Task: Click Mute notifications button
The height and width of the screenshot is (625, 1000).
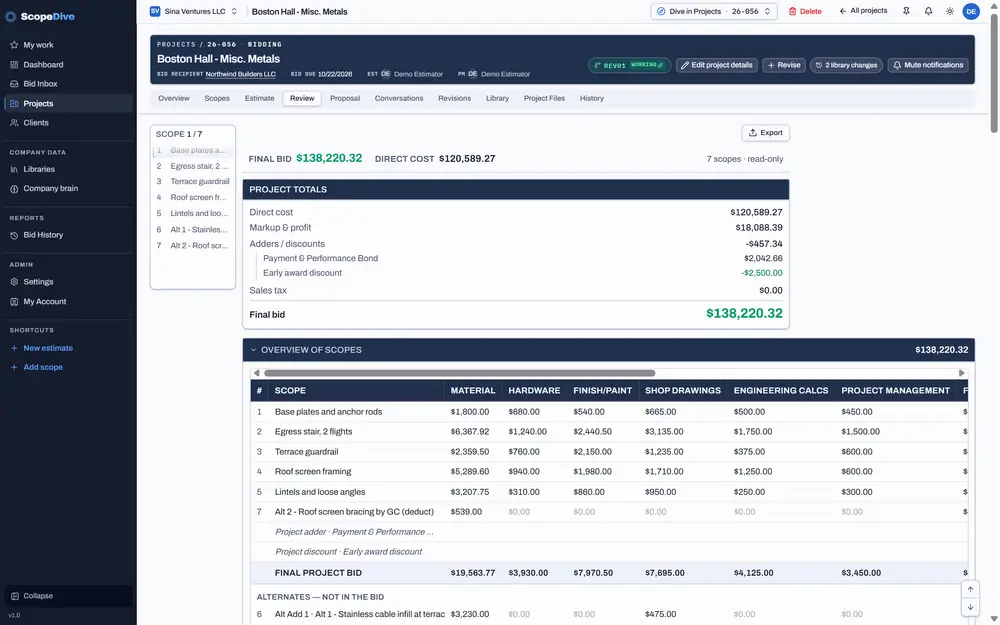Action: point(928,65)
